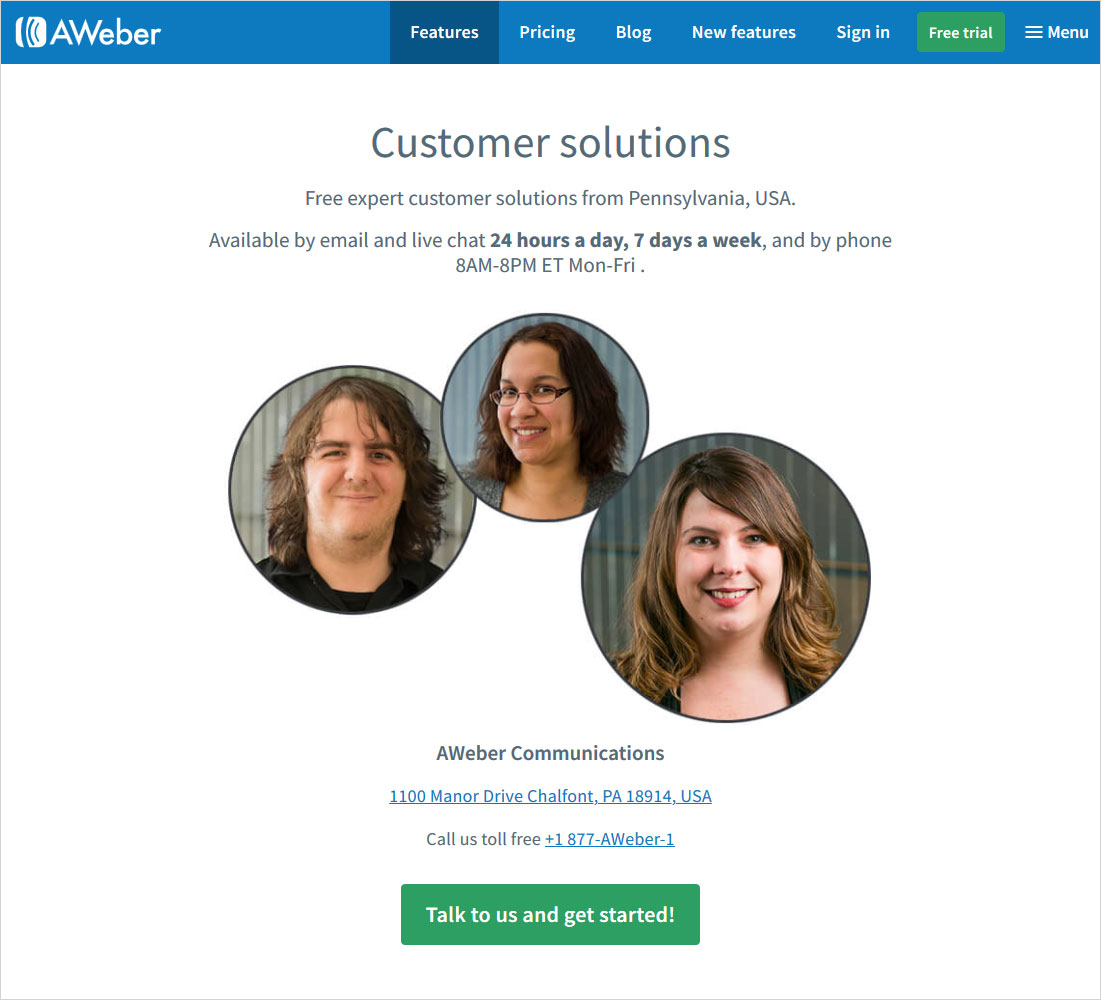This screenshot has height=1000, width=1101.
Task: Click the AWeber Communications bold text
Action: (x=550, y=753)
